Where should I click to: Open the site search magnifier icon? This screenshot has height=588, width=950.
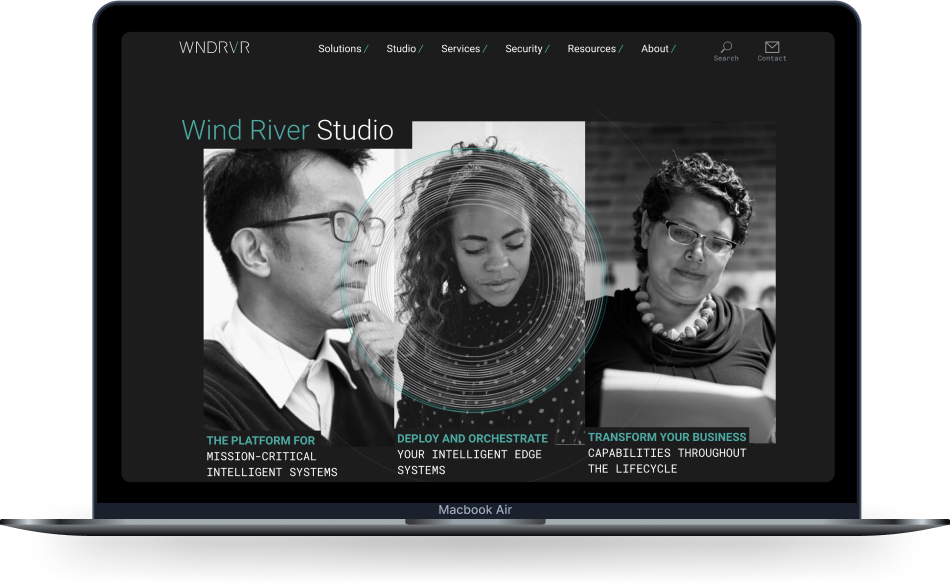(x=726, y=46)
